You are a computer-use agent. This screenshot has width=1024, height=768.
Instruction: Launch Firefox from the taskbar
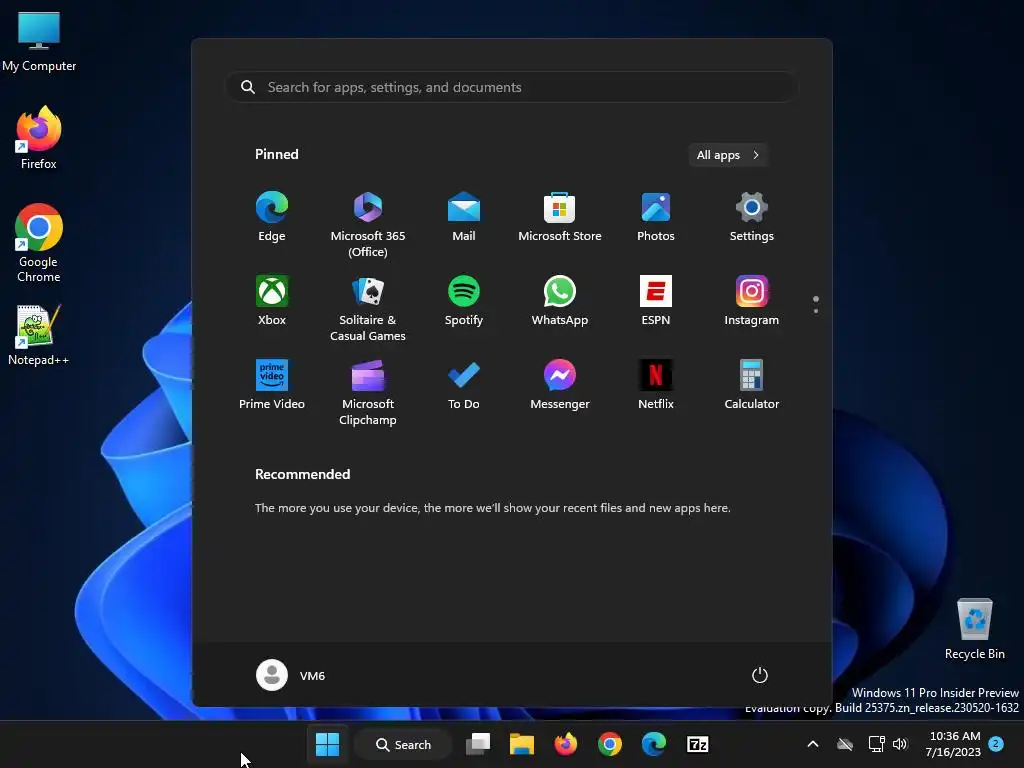tap(566, 744)
